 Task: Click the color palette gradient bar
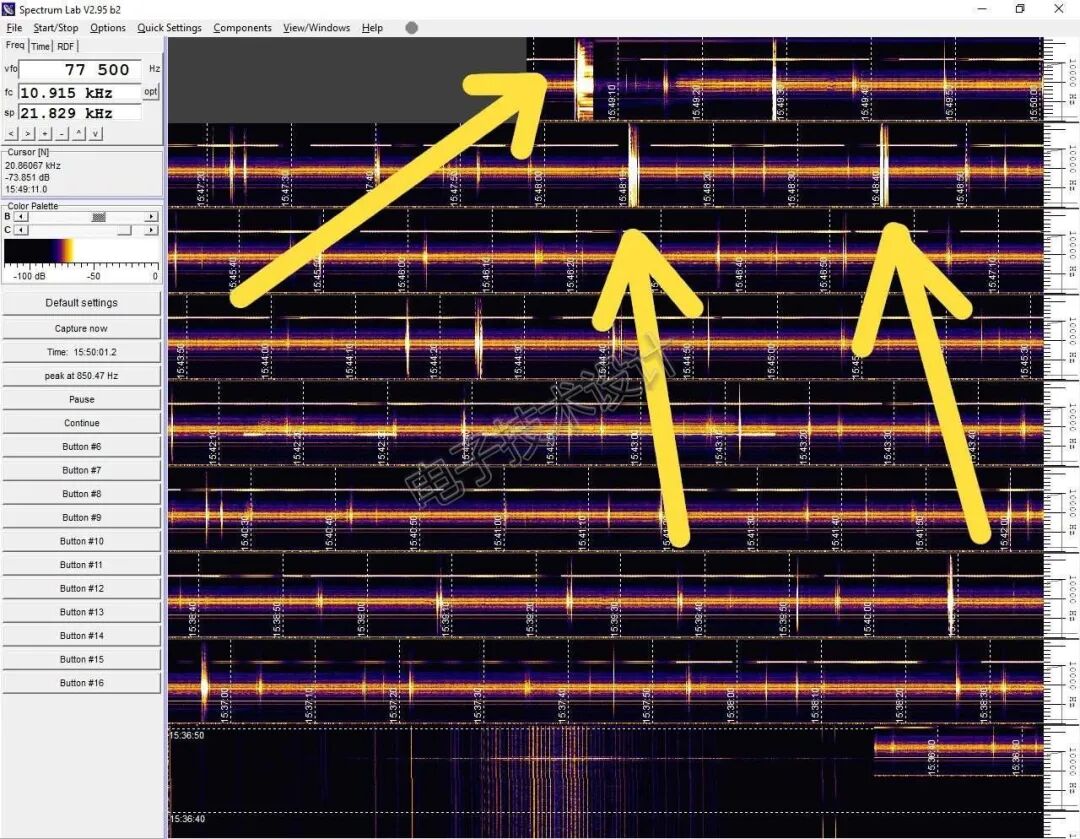pyautogui.click(x=81, y=251)
